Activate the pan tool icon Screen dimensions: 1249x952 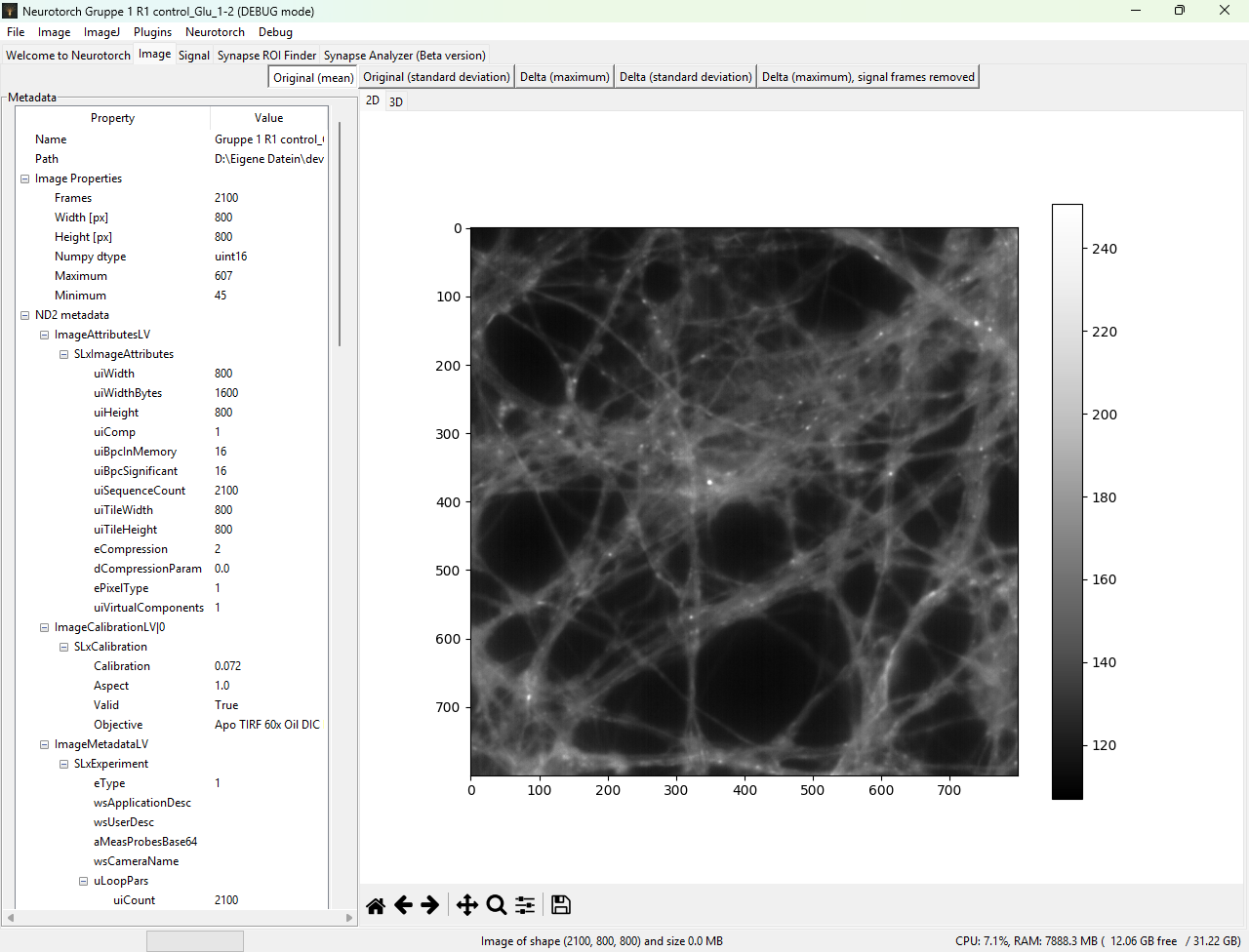(x=467, y=906)
